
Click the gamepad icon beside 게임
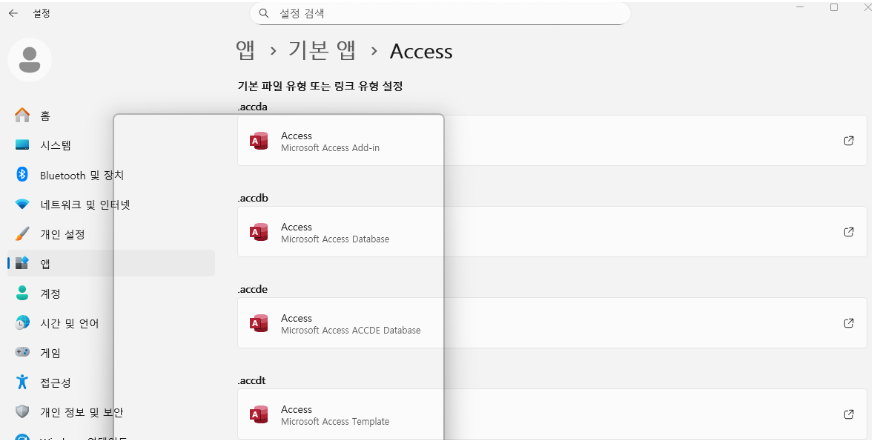pos(22,352)
